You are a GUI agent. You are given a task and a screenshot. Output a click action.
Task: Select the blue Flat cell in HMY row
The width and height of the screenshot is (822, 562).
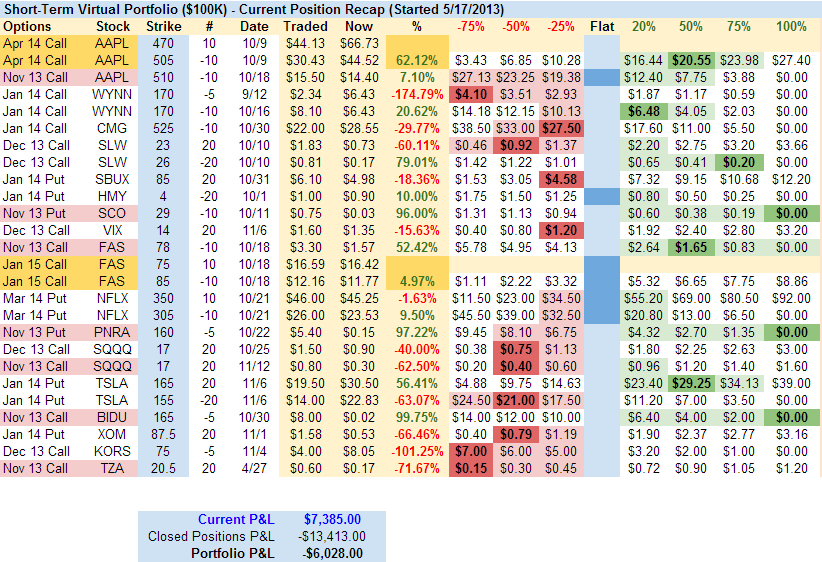tap(602, 196)
